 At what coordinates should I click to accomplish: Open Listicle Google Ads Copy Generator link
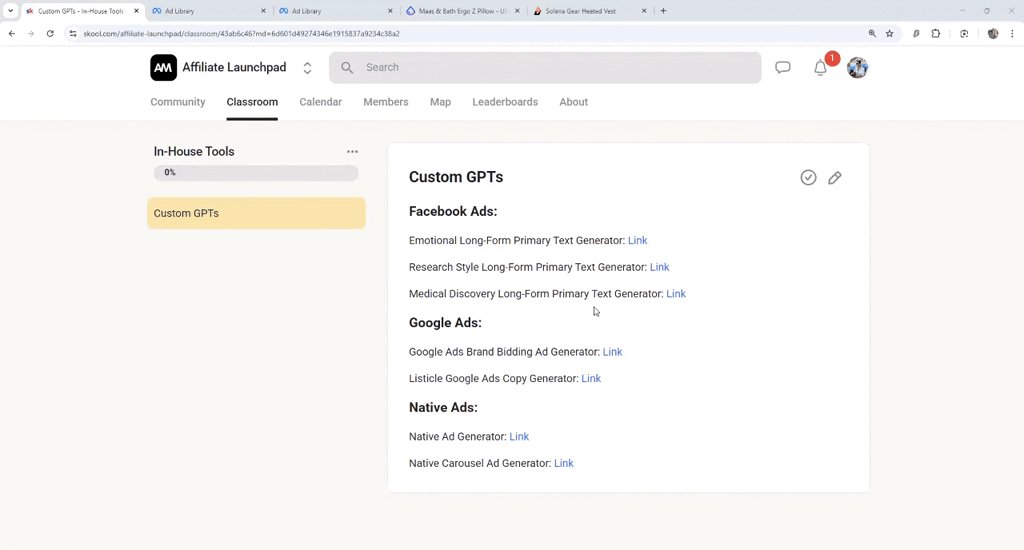591,379
